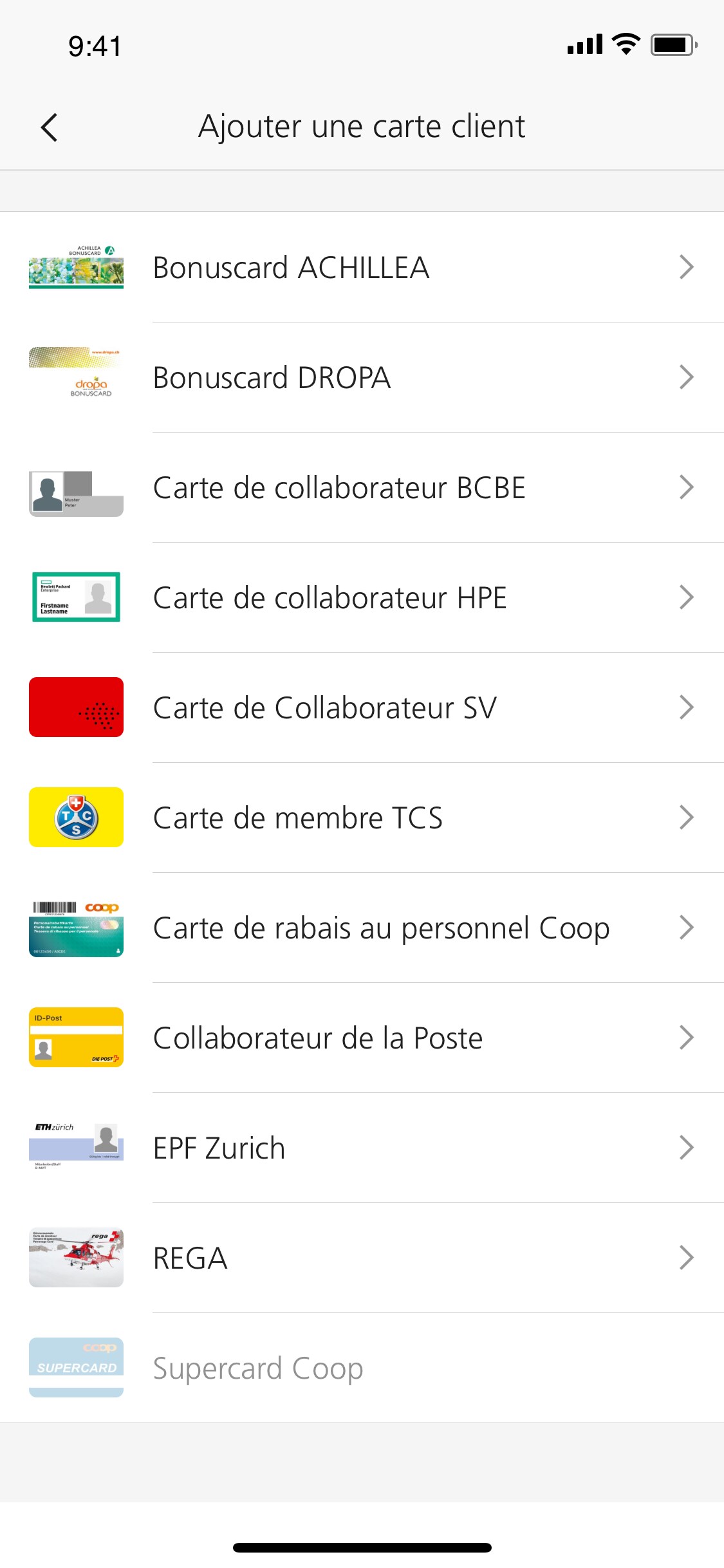Open chevron next to Bonuscard ACHILLEA
724x1568 pixels.
pyautogui.click(x=686, y=267)
